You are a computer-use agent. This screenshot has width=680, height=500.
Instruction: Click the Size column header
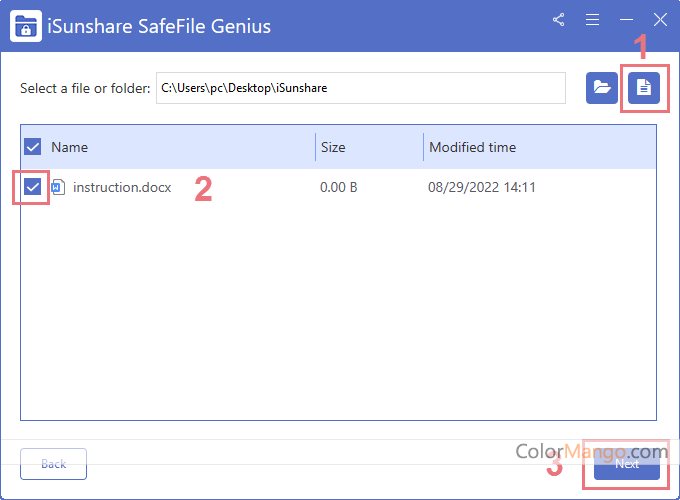click(x=333, y=147)
